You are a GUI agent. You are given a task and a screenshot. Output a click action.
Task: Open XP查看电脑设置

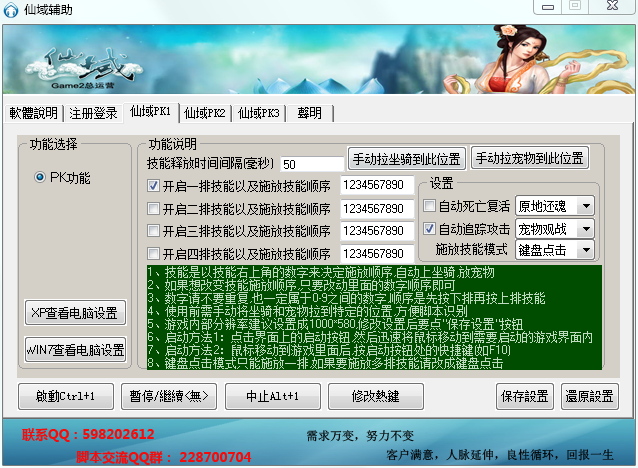pos(76,312)
